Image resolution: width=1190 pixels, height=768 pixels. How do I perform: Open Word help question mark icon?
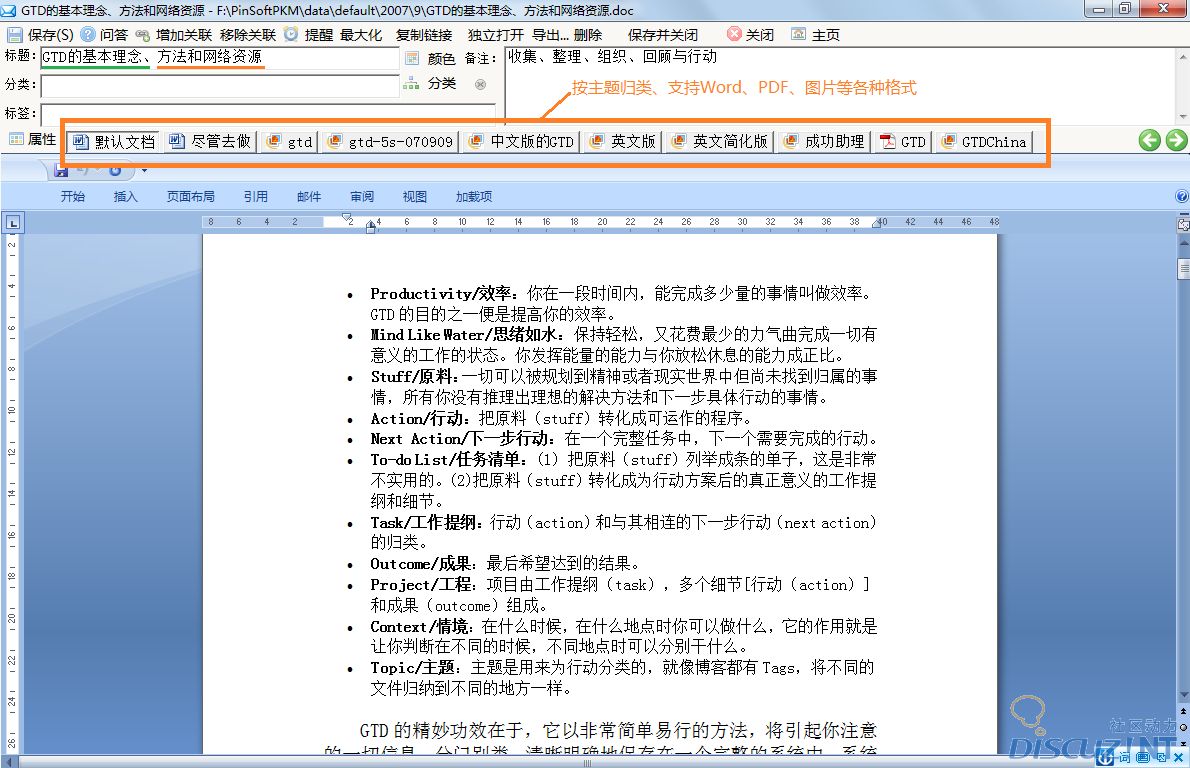(x=1182, y=197)
